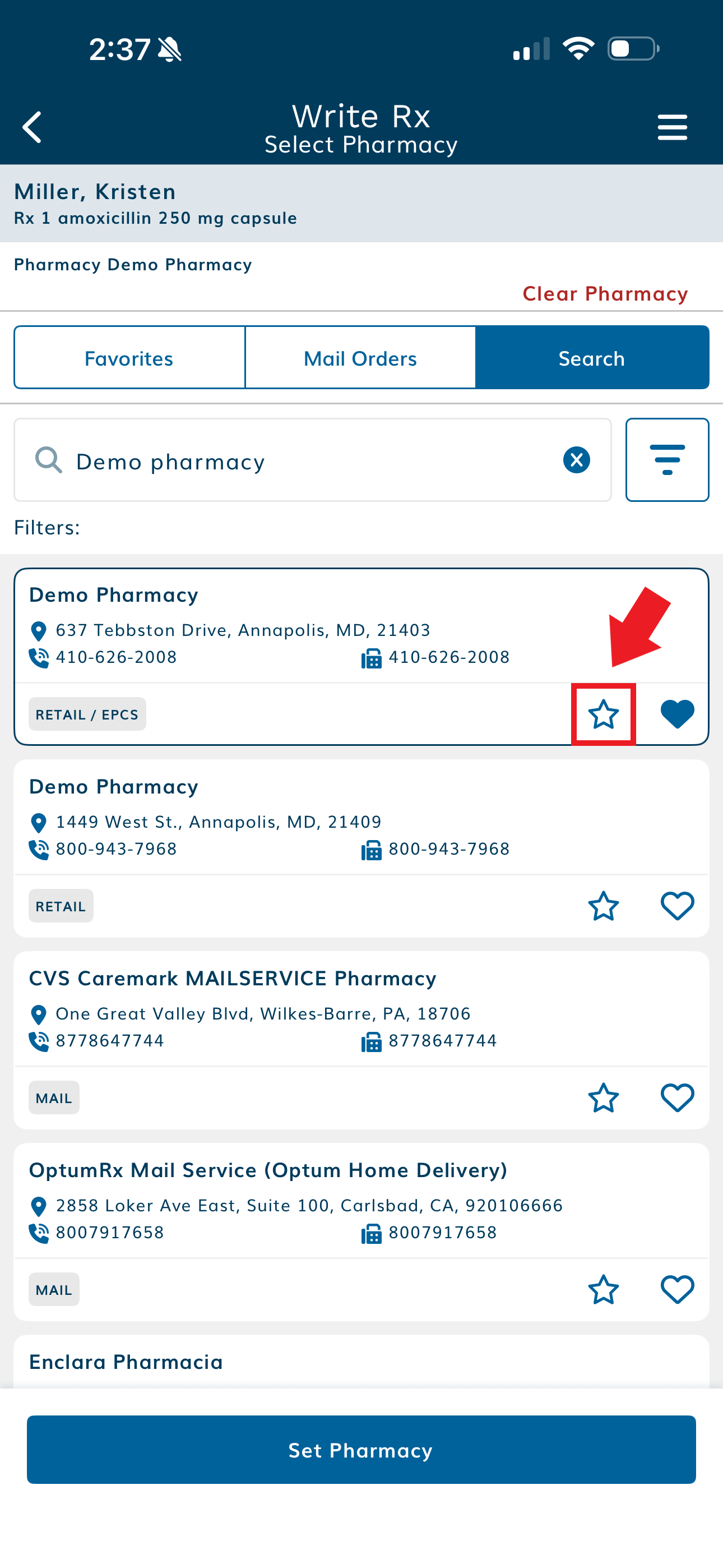Open the hamburger menu
Viewport: 723px width, 1568px height.
[672, 127]
